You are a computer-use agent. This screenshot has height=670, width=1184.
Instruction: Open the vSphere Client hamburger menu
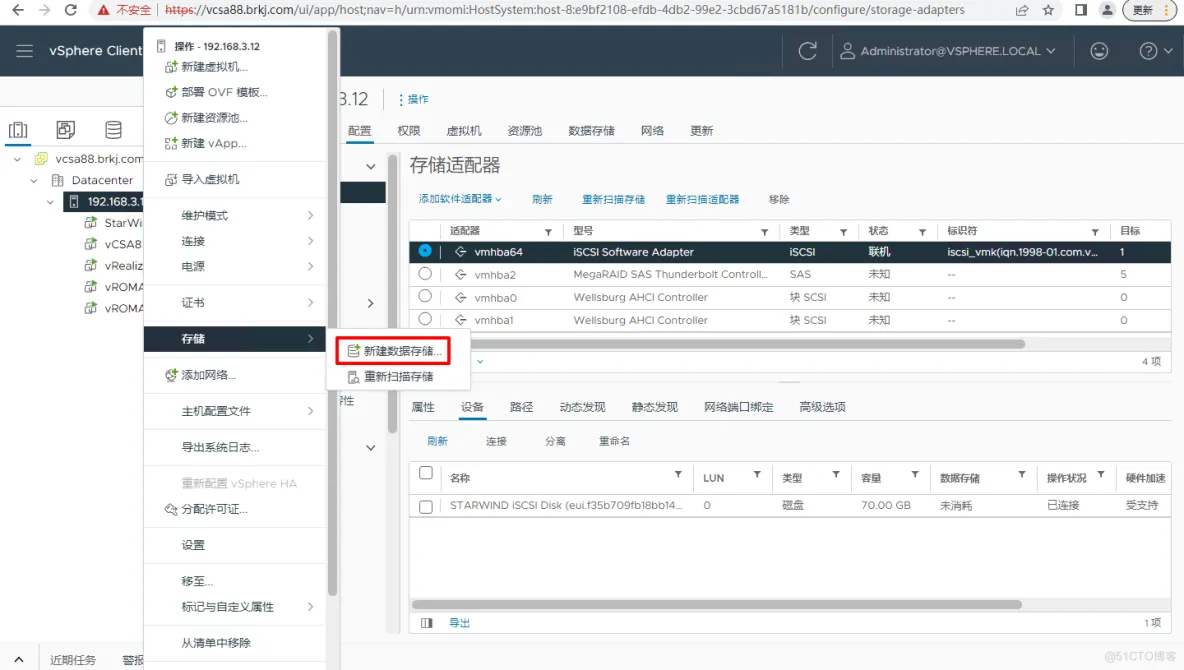click(x=24, y=51)
